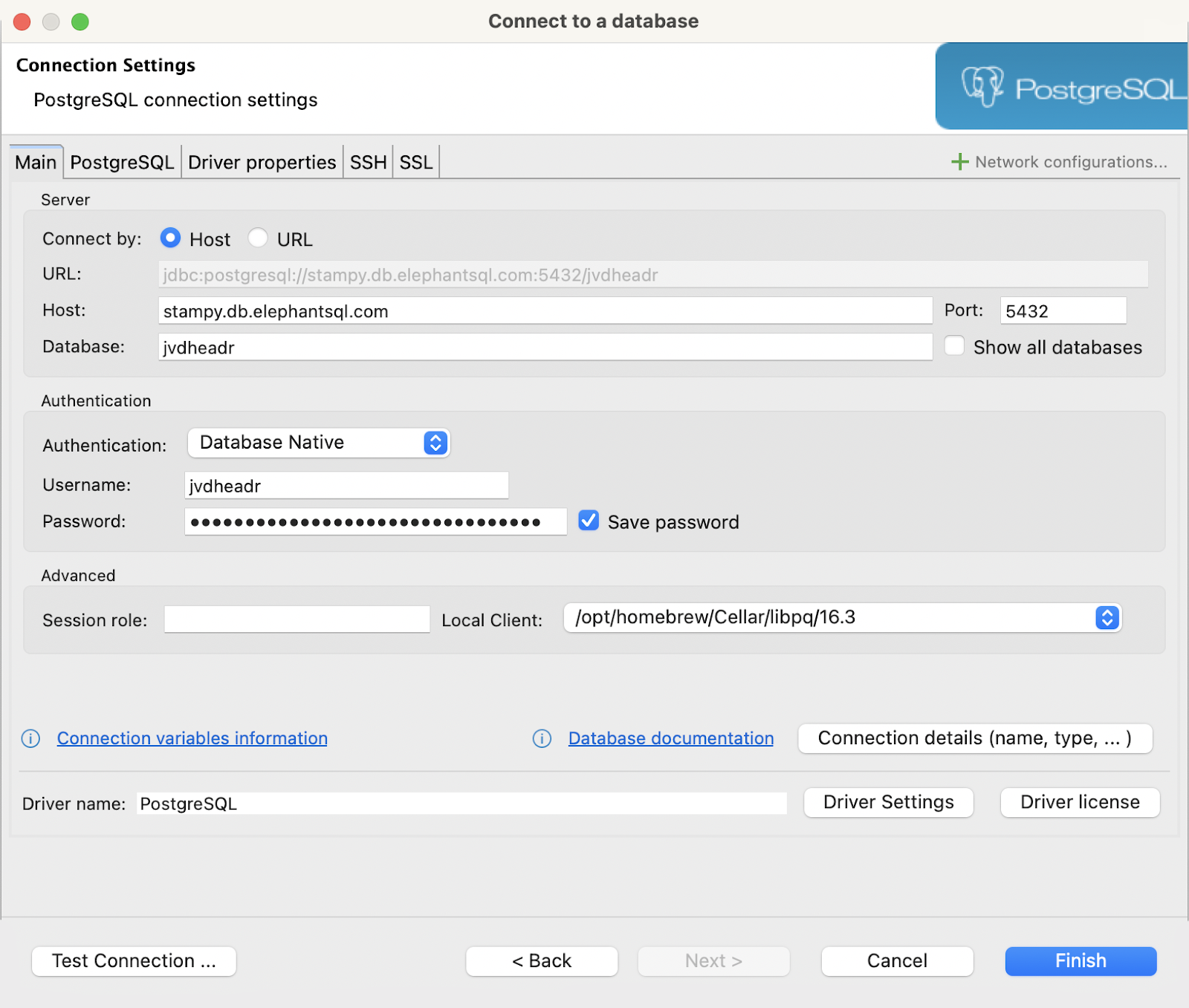Open the SSL tab
Viewport: 1189px width, 1008px height.
pos(416,162)
